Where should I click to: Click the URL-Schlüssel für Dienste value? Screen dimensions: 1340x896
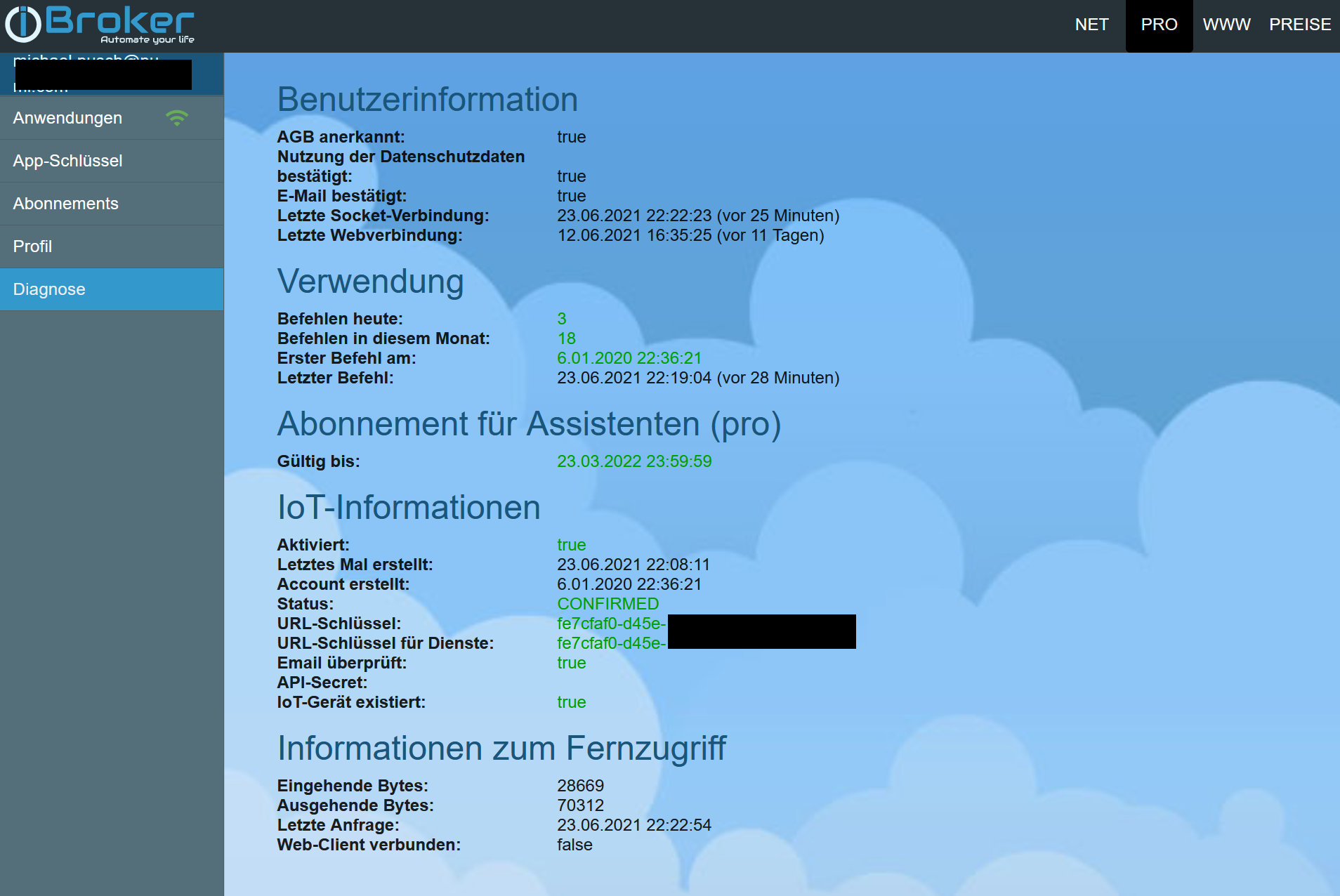coord(611,643)
